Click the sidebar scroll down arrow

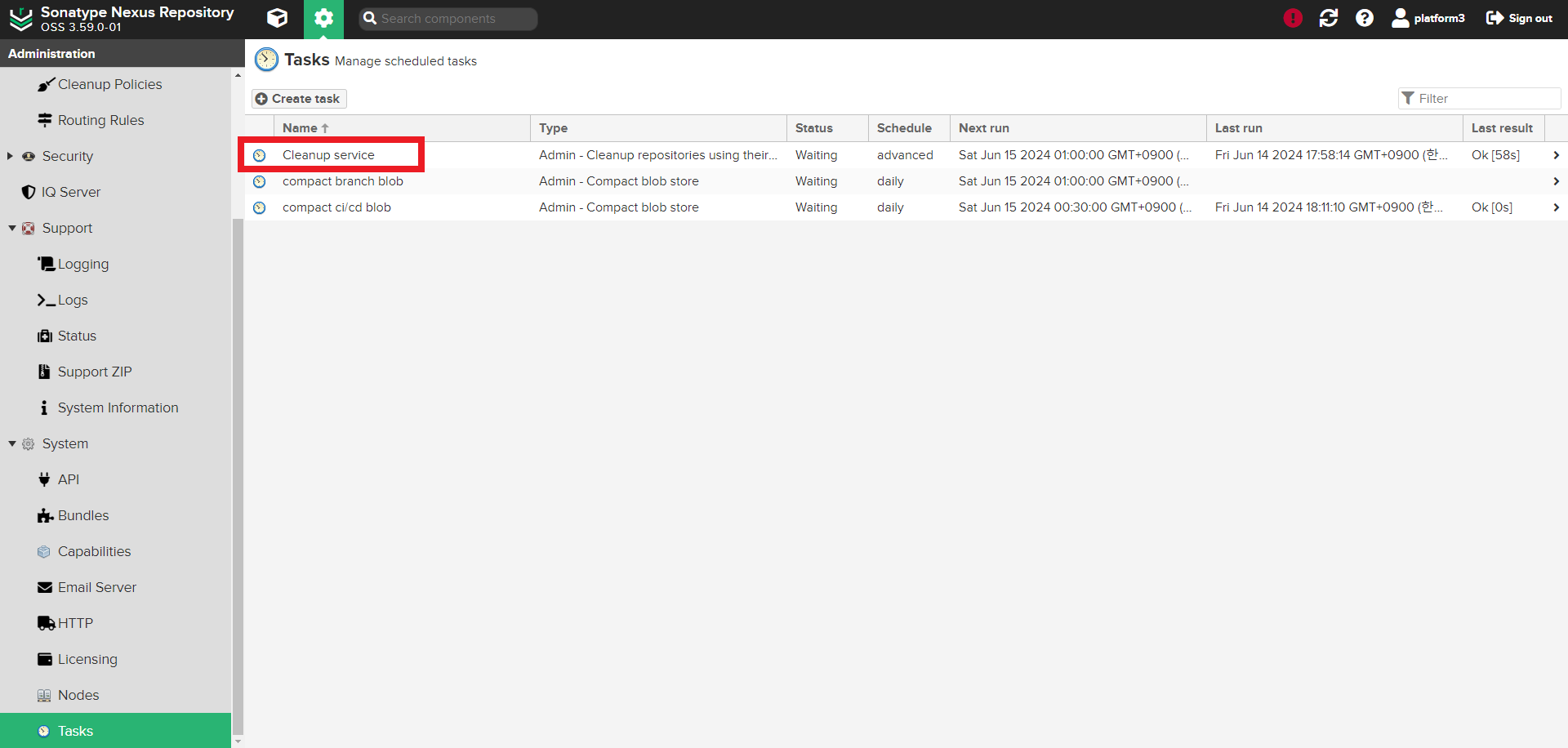pyautogui.click(x=238, y=741)
